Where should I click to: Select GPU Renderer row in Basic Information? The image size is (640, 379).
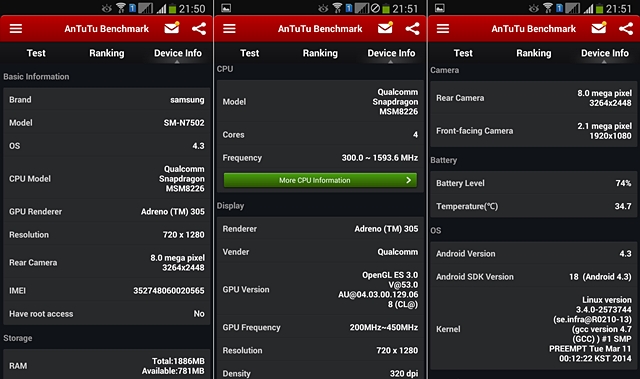[x=107, y=211]
